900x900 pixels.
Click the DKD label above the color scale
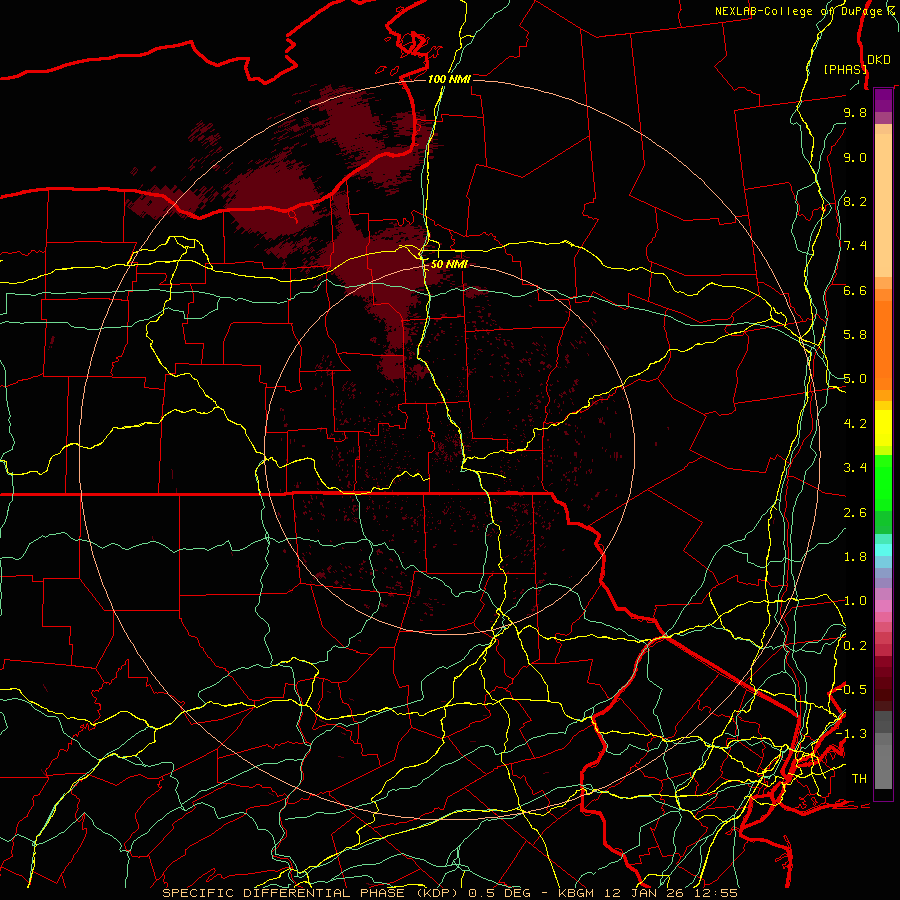(x=879, y=60)
